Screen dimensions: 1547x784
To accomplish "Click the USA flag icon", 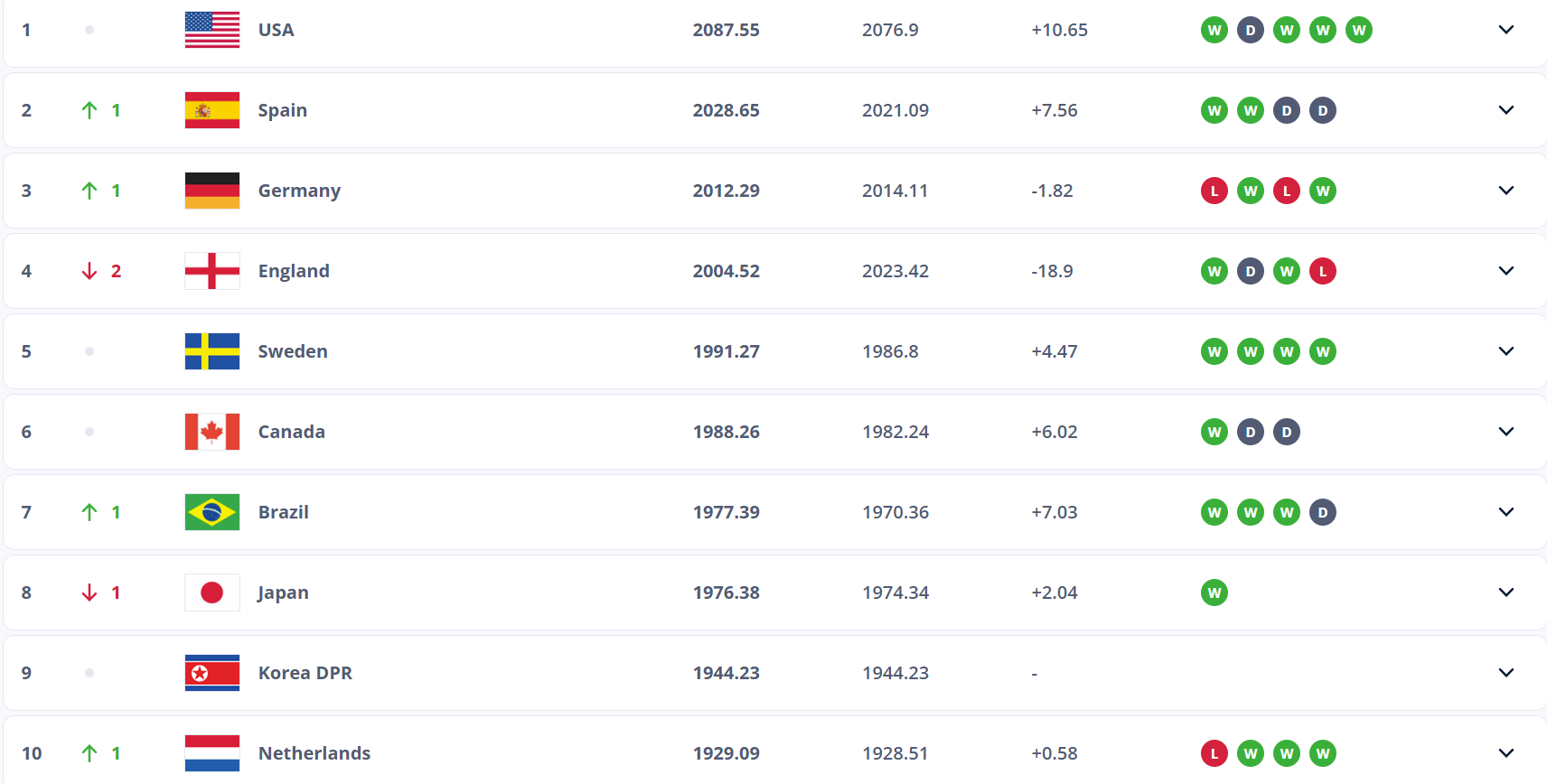I will point(212,30).
